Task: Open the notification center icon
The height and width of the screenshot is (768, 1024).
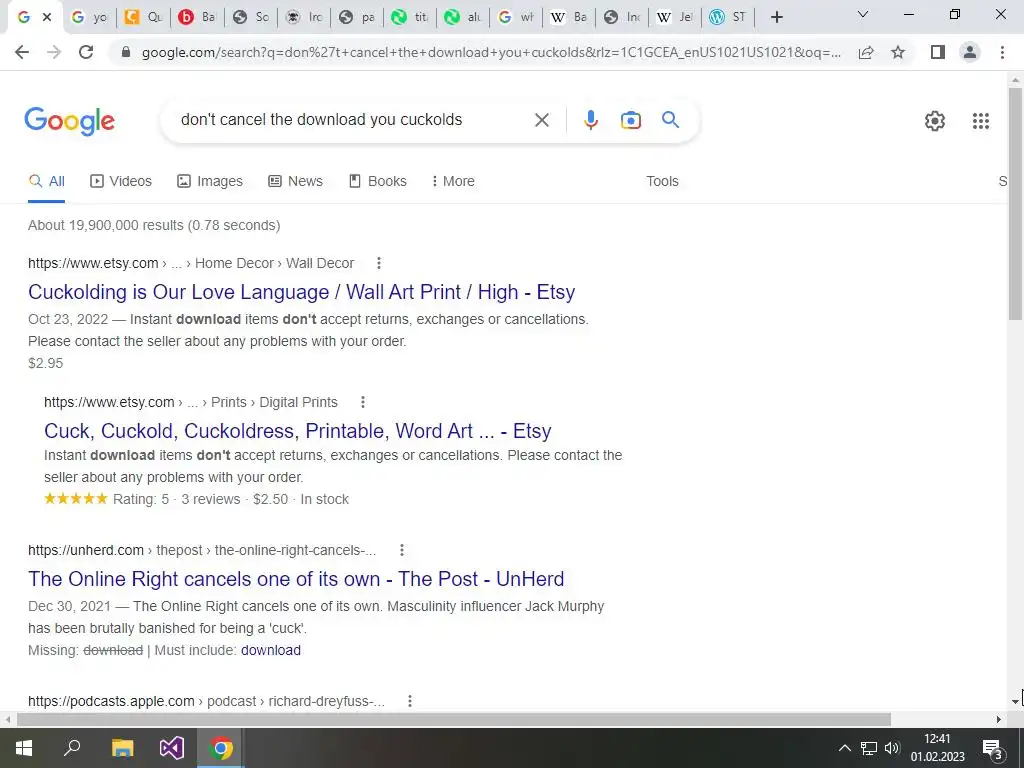Action: coord(992,748)
